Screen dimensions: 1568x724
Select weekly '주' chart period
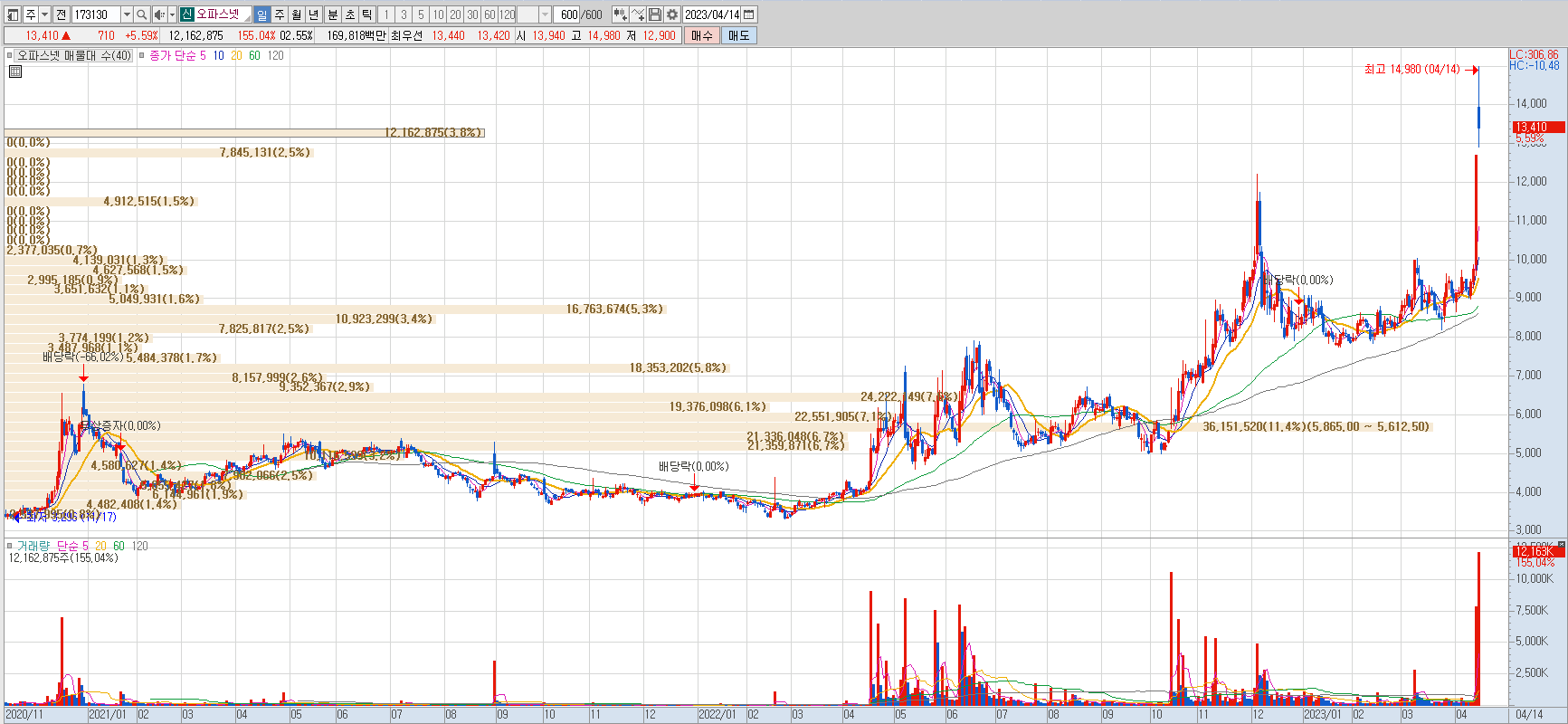coord(279,14)
